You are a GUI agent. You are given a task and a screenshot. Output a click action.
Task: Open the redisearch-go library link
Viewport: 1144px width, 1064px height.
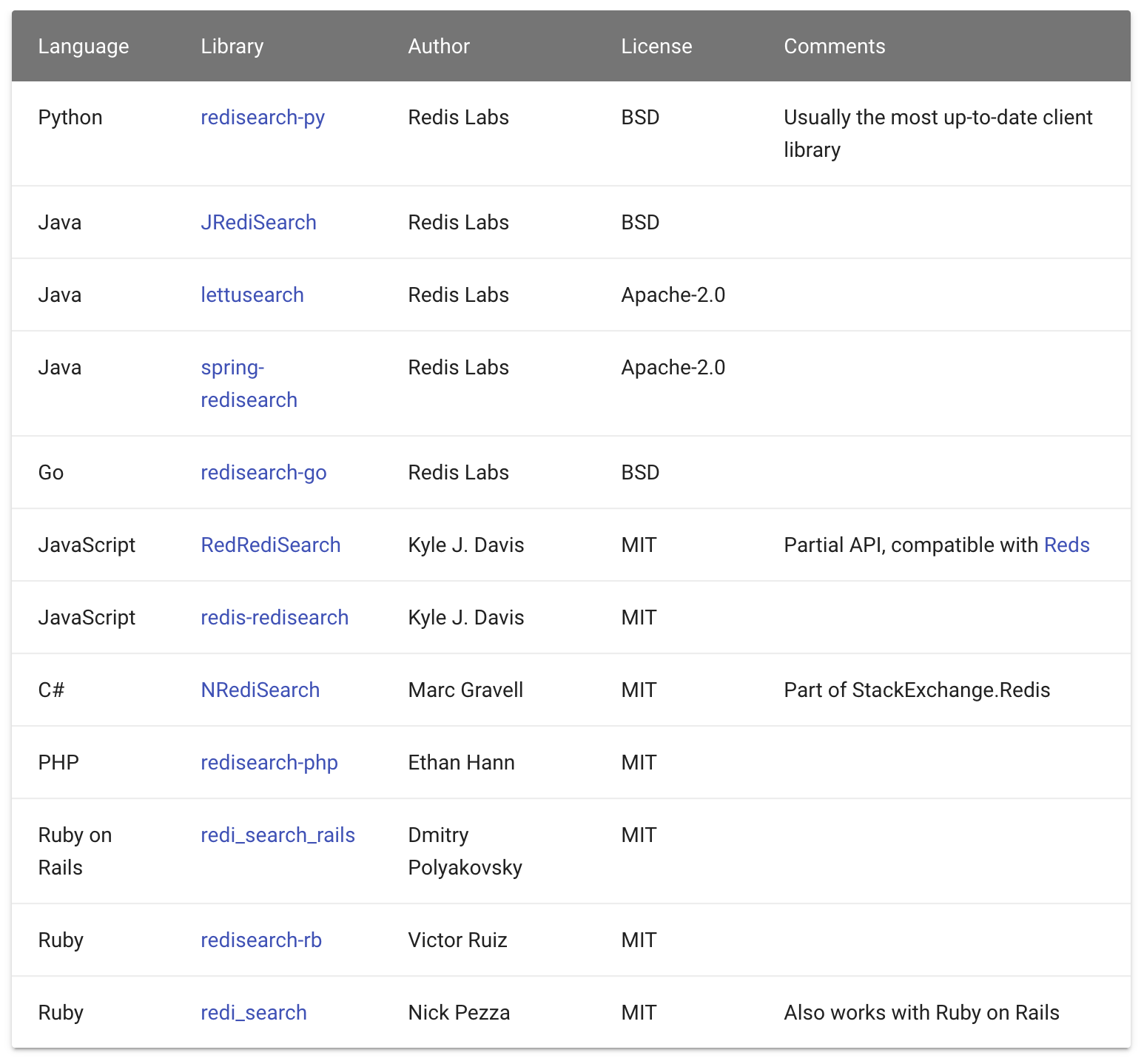coord(263,472)
